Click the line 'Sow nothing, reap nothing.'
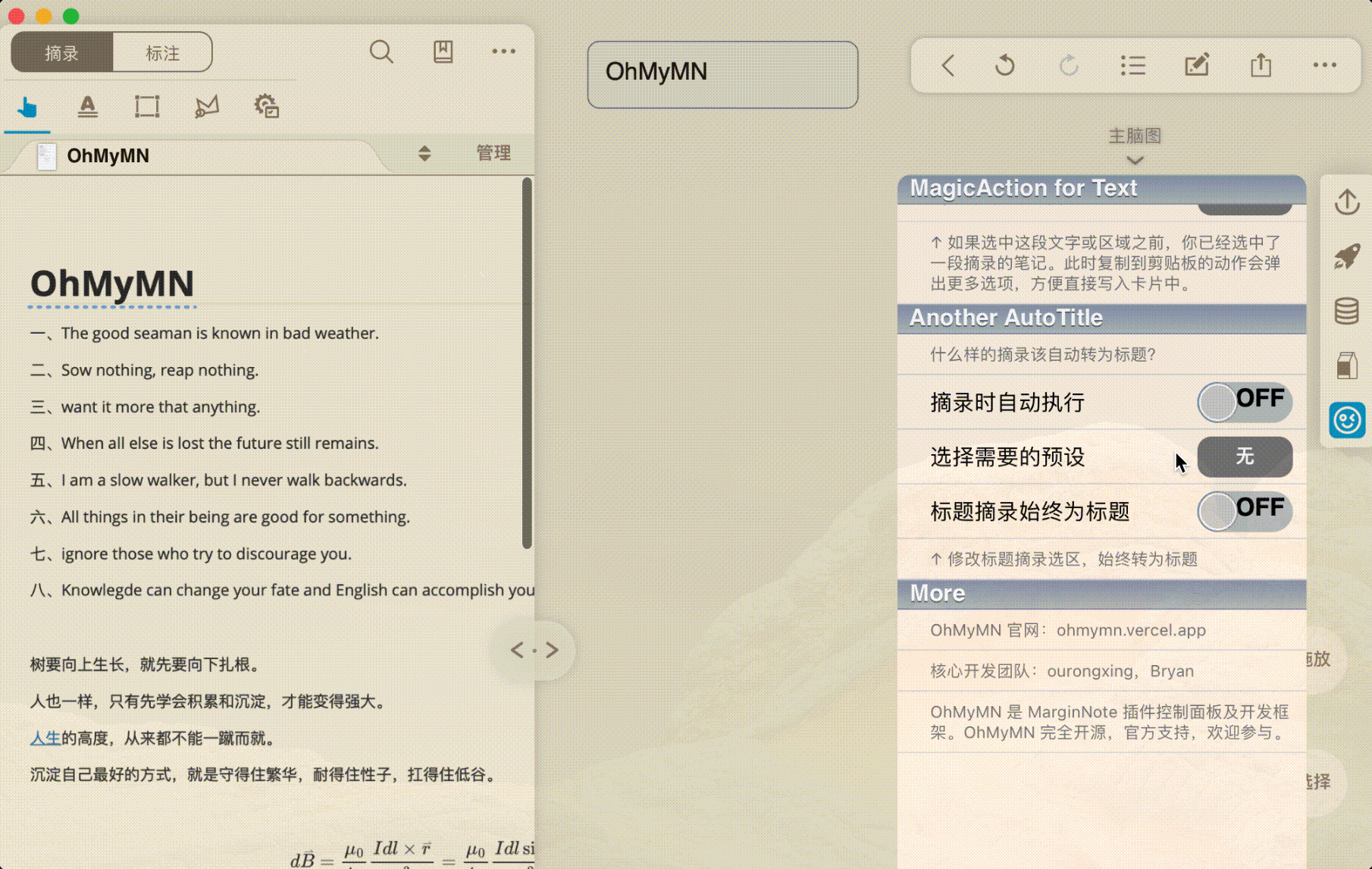The width and height of the screenshot is (1372, 869). tap(144, 370)
